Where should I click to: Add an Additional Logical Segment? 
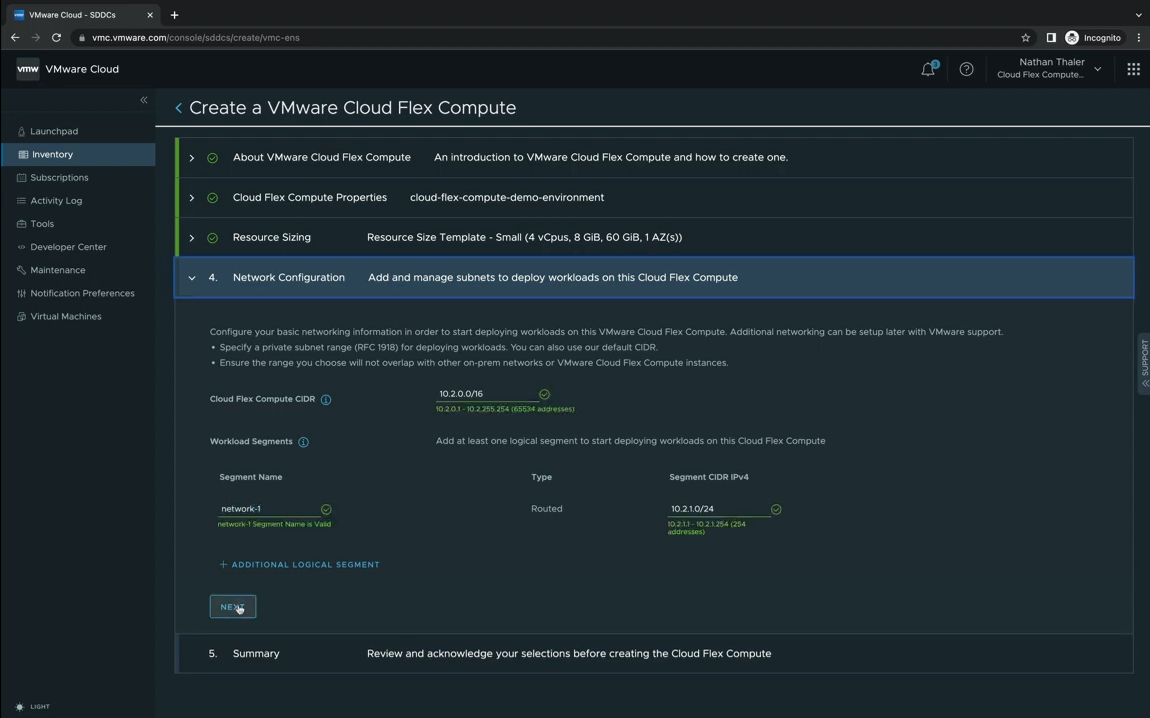(299, 565)
